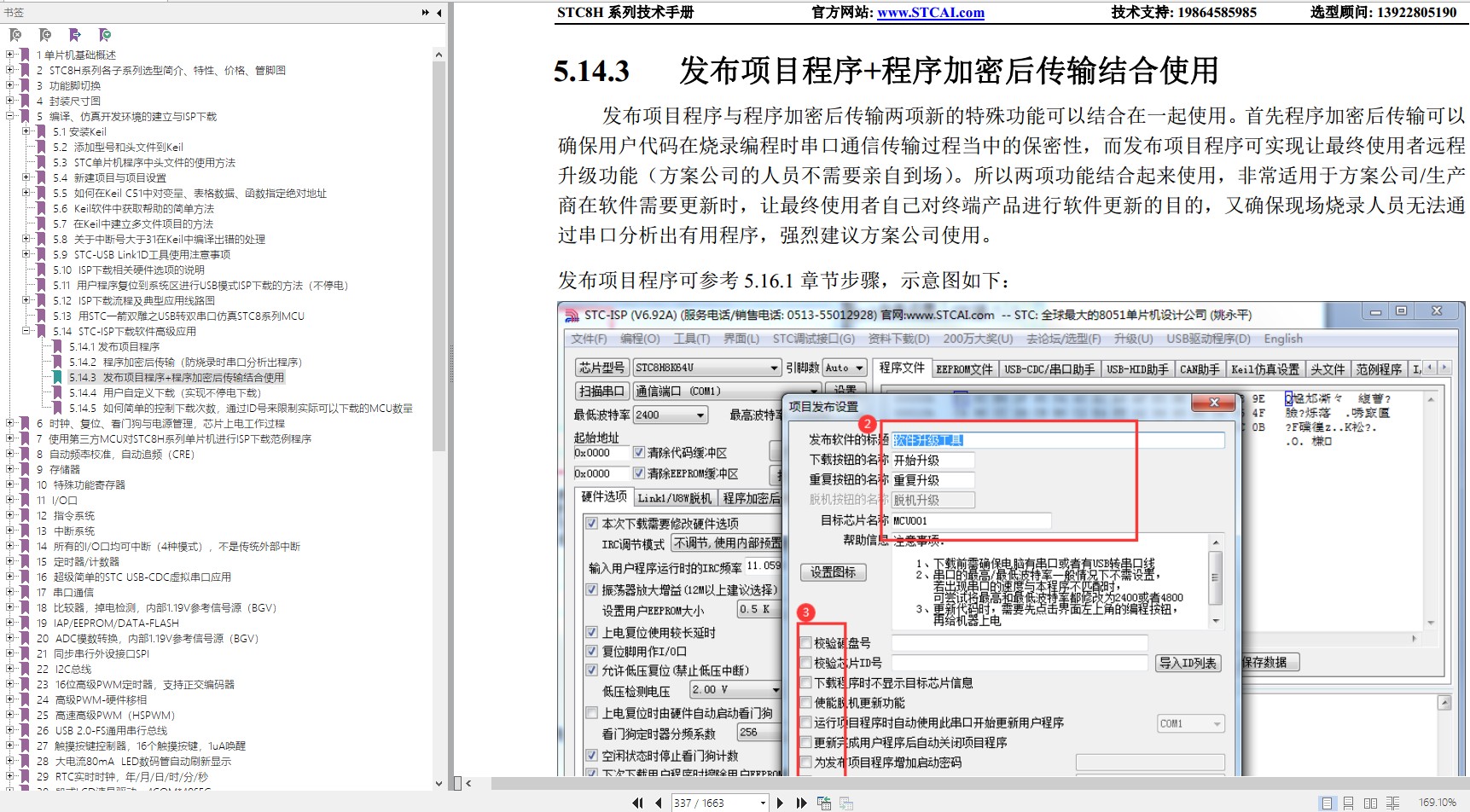Open chip model STC8H8K64U dropdown in screenshot

(x=774, y=368)
